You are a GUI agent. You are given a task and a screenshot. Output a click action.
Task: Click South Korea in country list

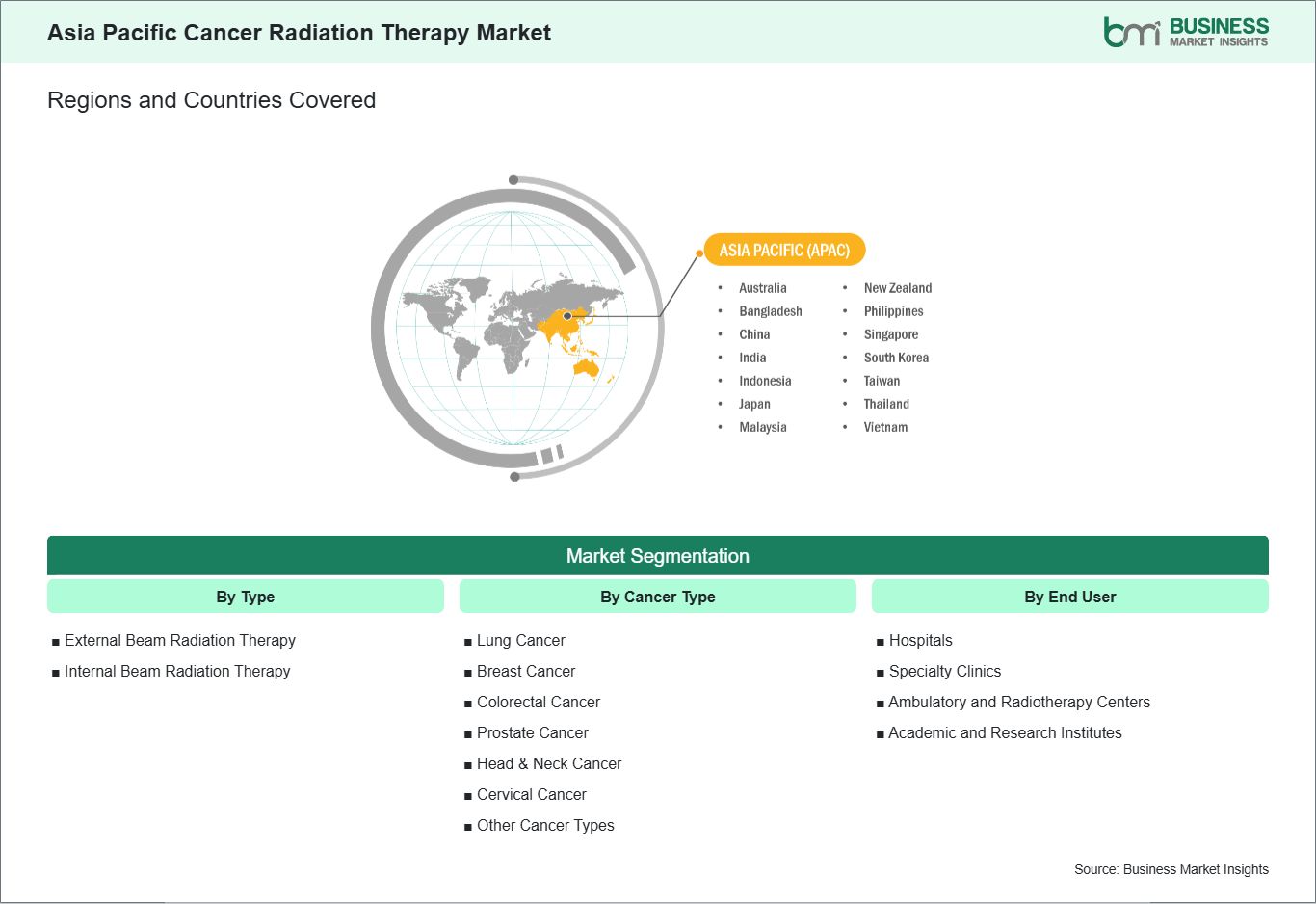pos(896,358)
